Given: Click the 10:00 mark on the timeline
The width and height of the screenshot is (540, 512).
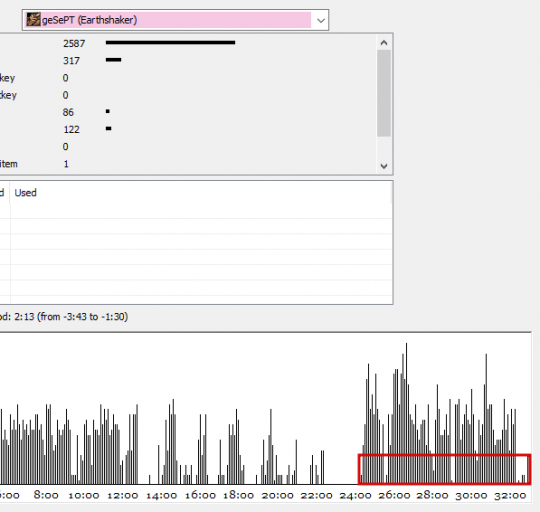Looking at the screenshot, I should (84, 495).
